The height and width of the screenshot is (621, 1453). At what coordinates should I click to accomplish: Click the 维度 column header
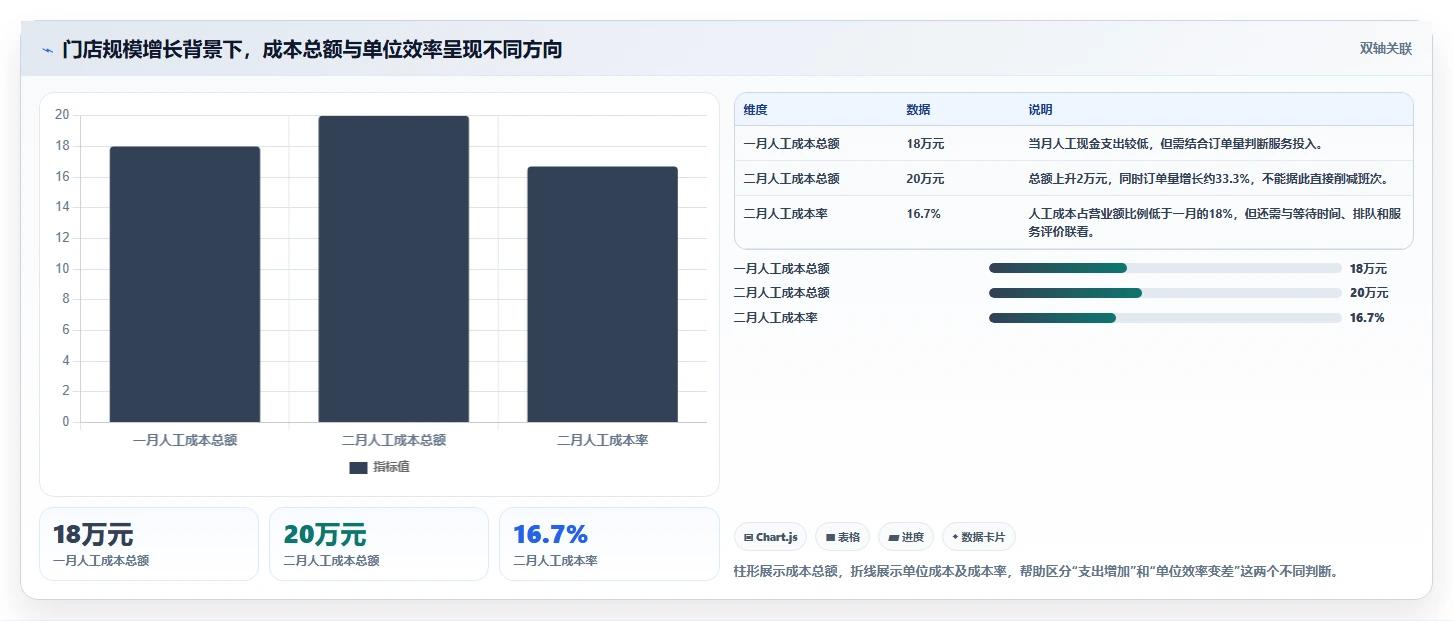coord(756,110)
